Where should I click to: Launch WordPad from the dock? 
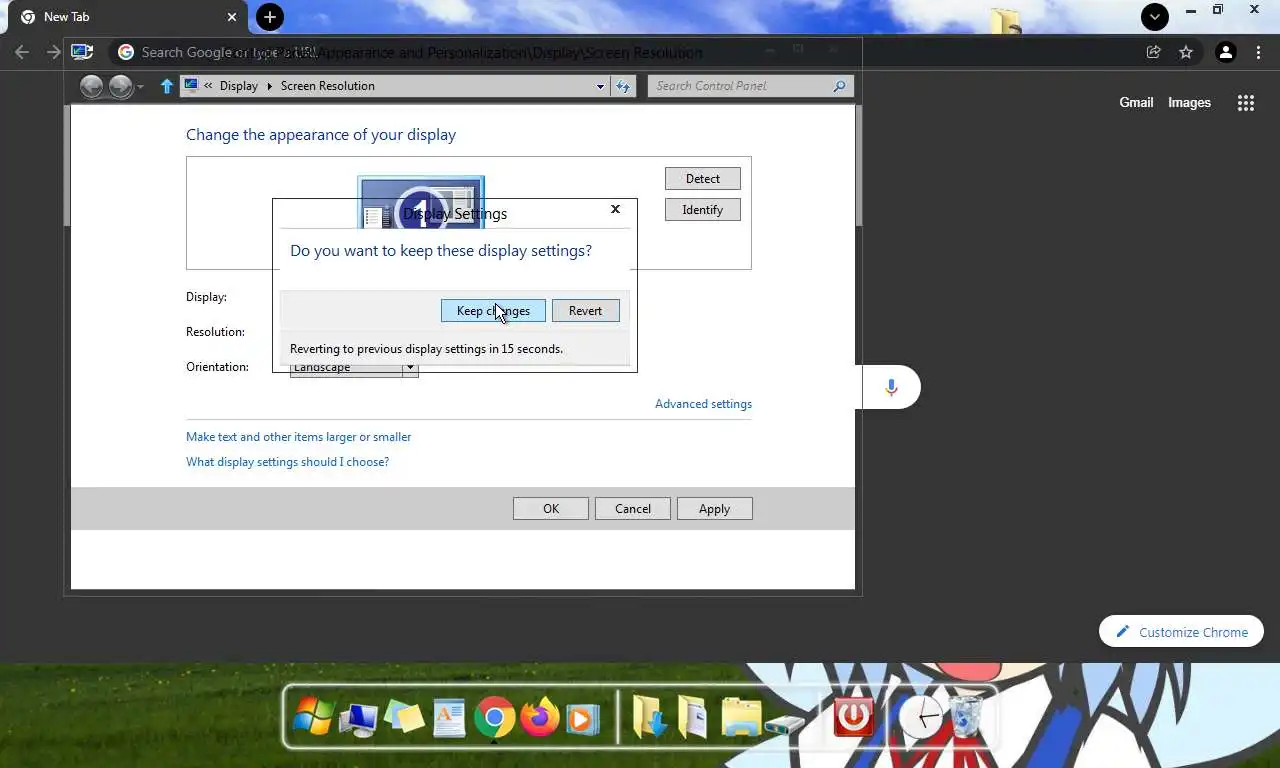click(449, 718)
